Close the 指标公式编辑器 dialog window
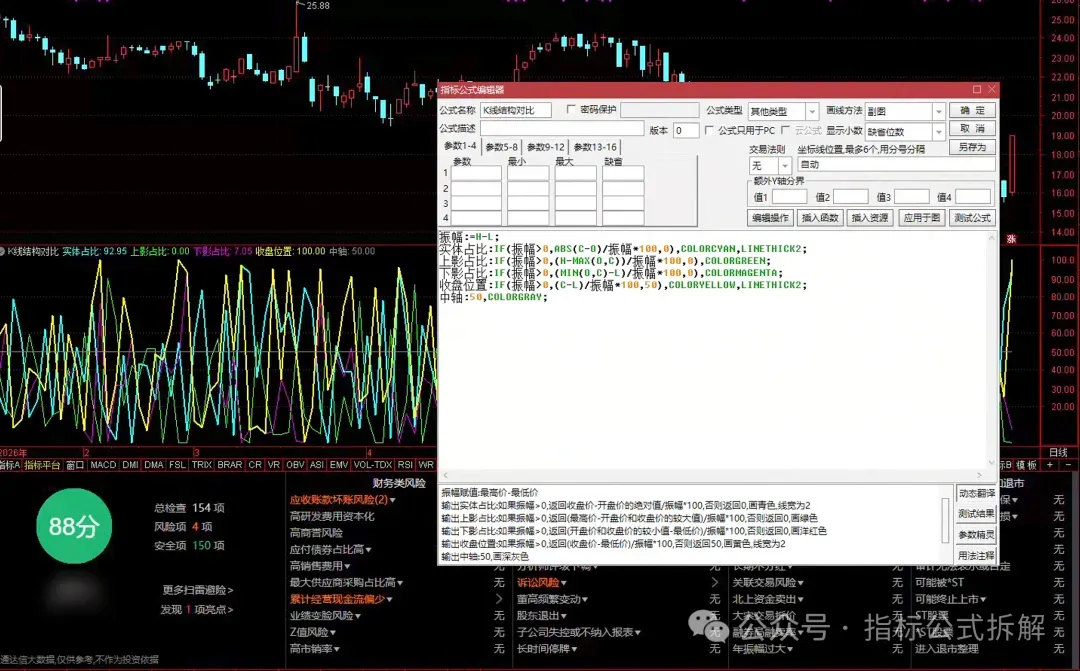 pyautogui.click(x=992, y=90)
